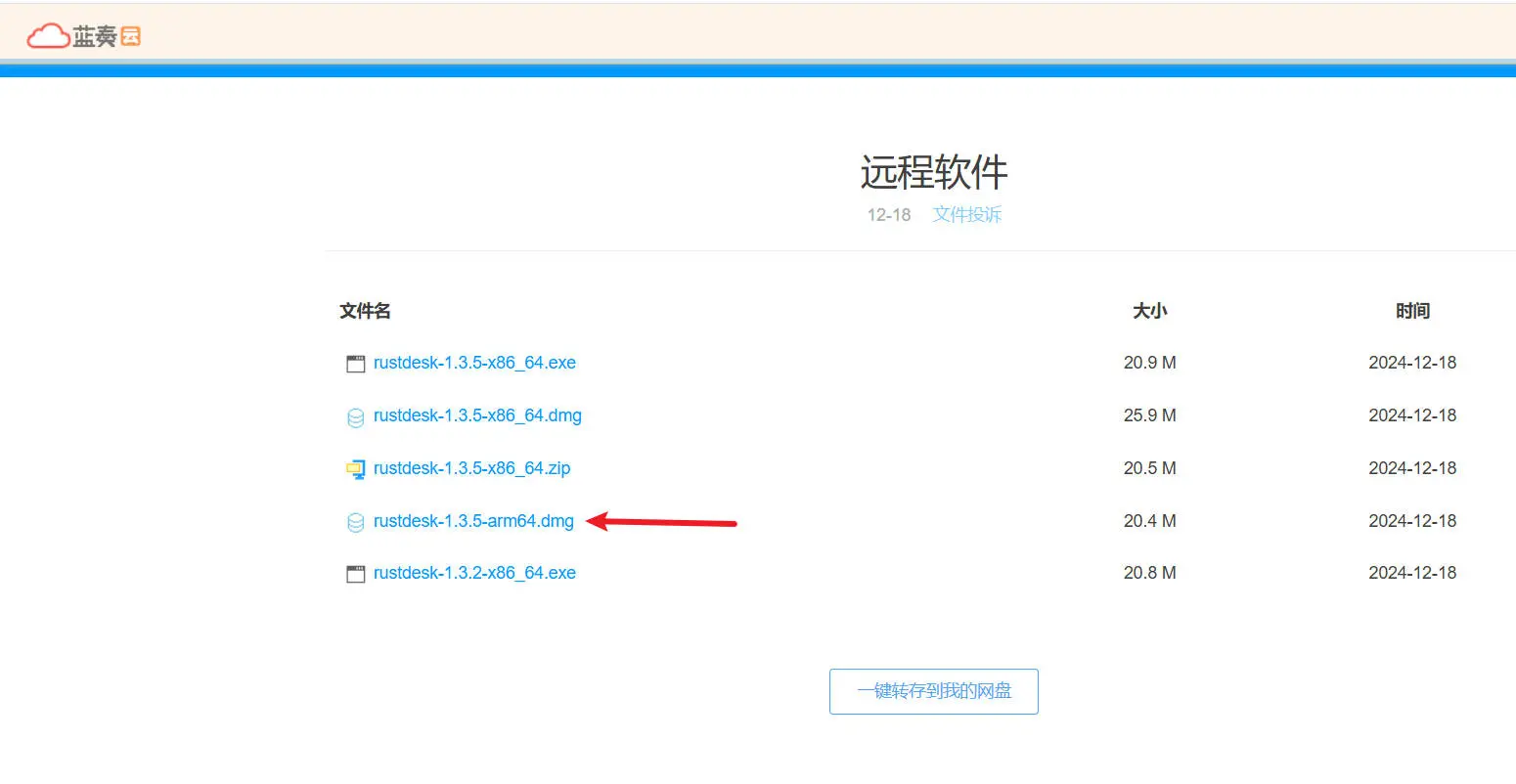Click the 文件投诉 report link

(967, 214)
